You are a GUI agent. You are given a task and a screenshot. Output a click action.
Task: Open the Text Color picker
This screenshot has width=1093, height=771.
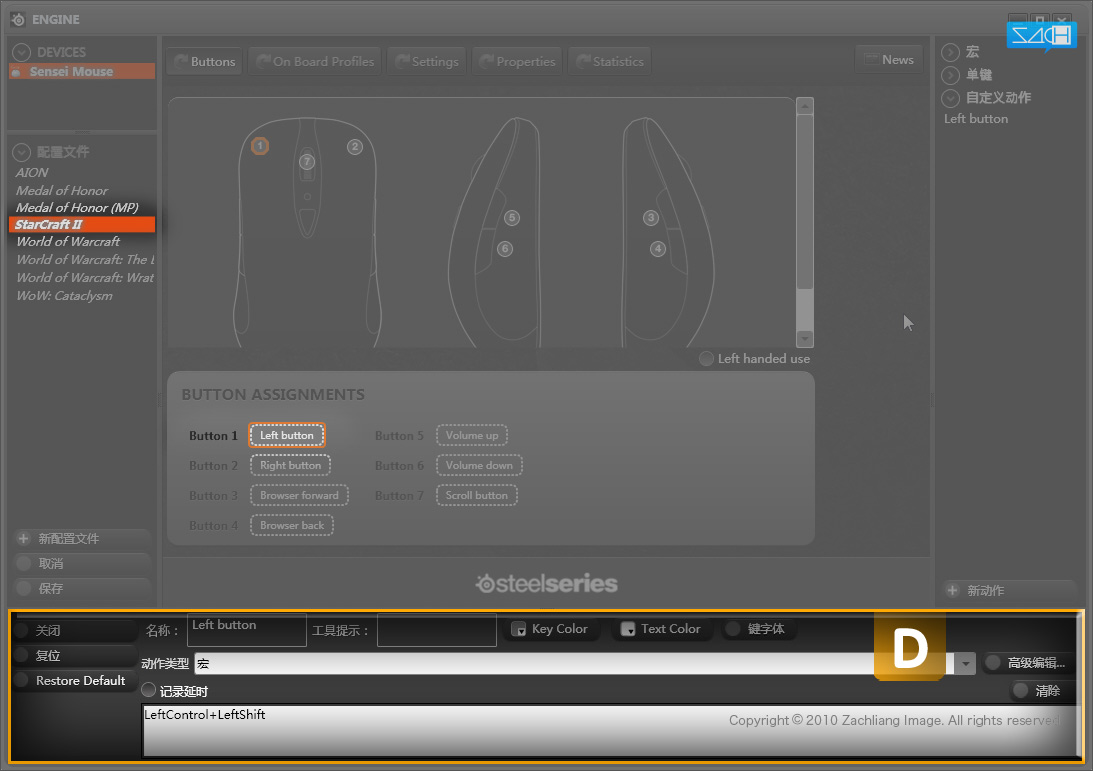661,629
